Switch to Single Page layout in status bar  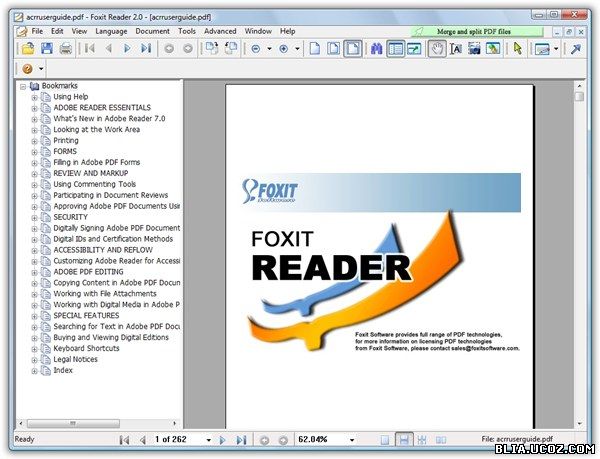click(385, 440)
